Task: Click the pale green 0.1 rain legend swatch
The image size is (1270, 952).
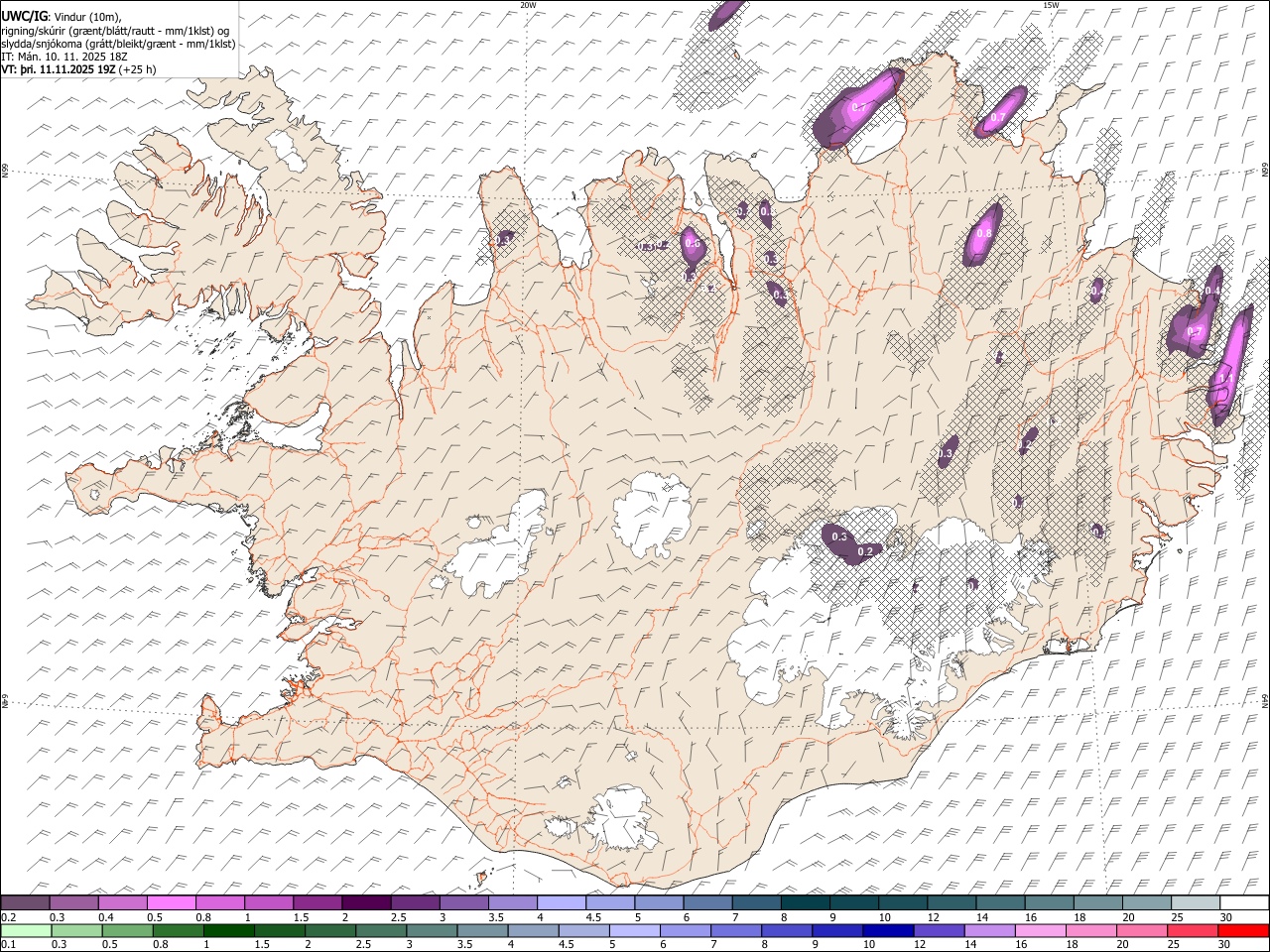Action: click(x=26, y=930)
